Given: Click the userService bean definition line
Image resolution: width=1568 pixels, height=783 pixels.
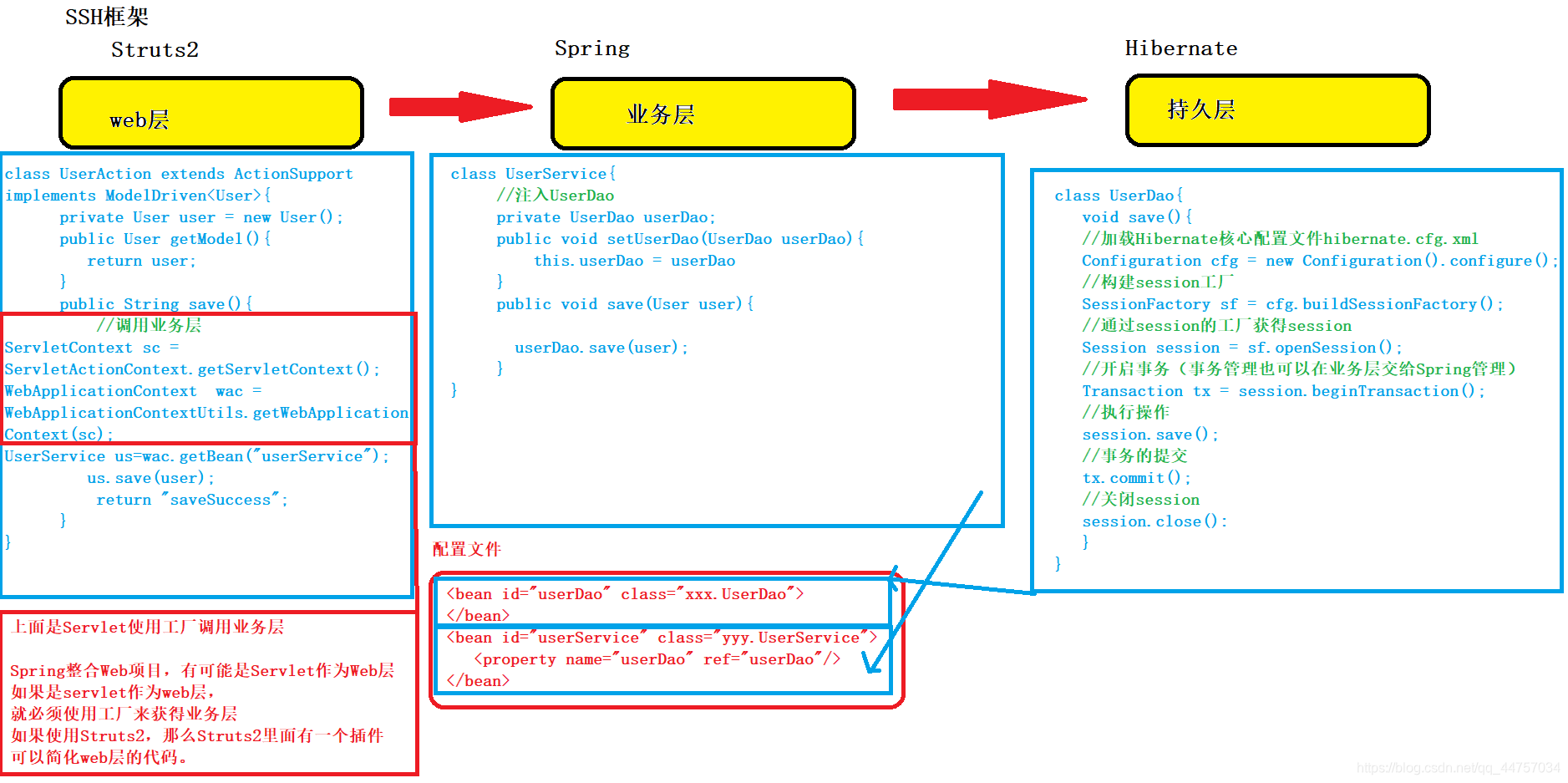Looking at the screenshot, I should [662, 638].
